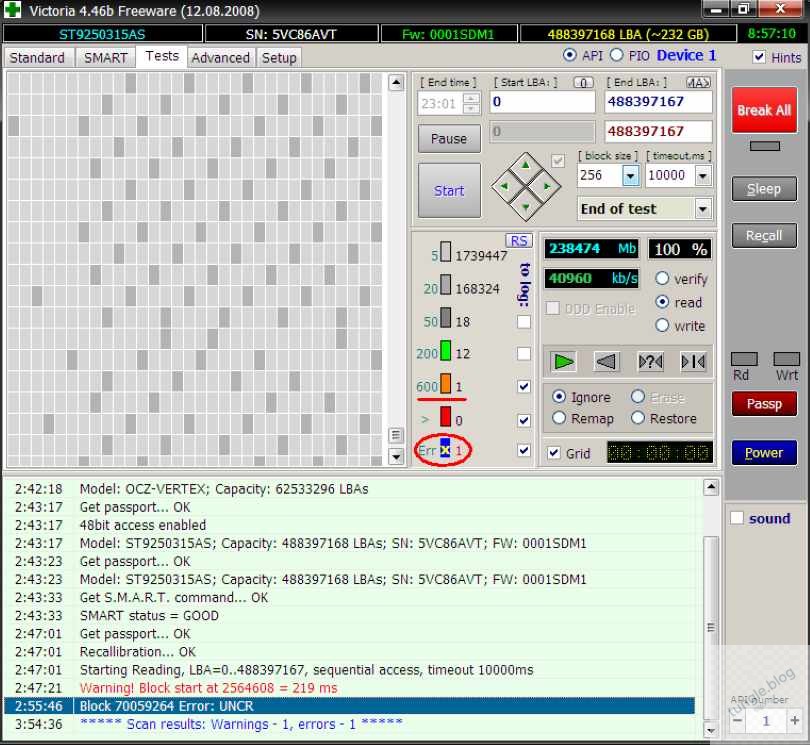
Task: Select the Restore error action
Action: point(638,417)
